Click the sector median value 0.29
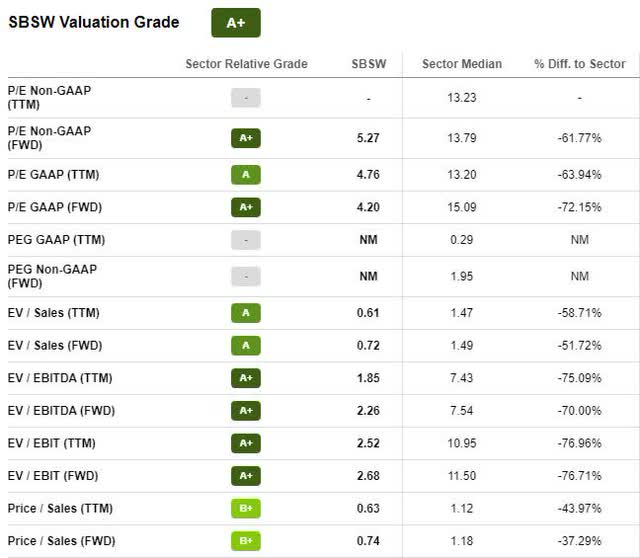640x558 pixels. point(462,240)
